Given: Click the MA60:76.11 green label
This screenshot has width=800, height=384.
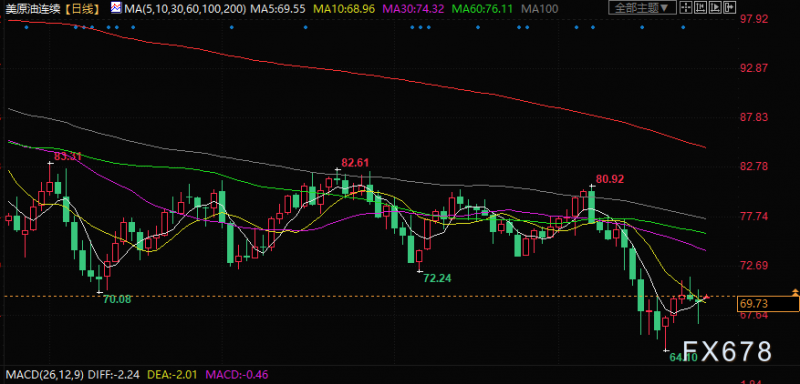Looking at the screenshot, I should point(483,8).
